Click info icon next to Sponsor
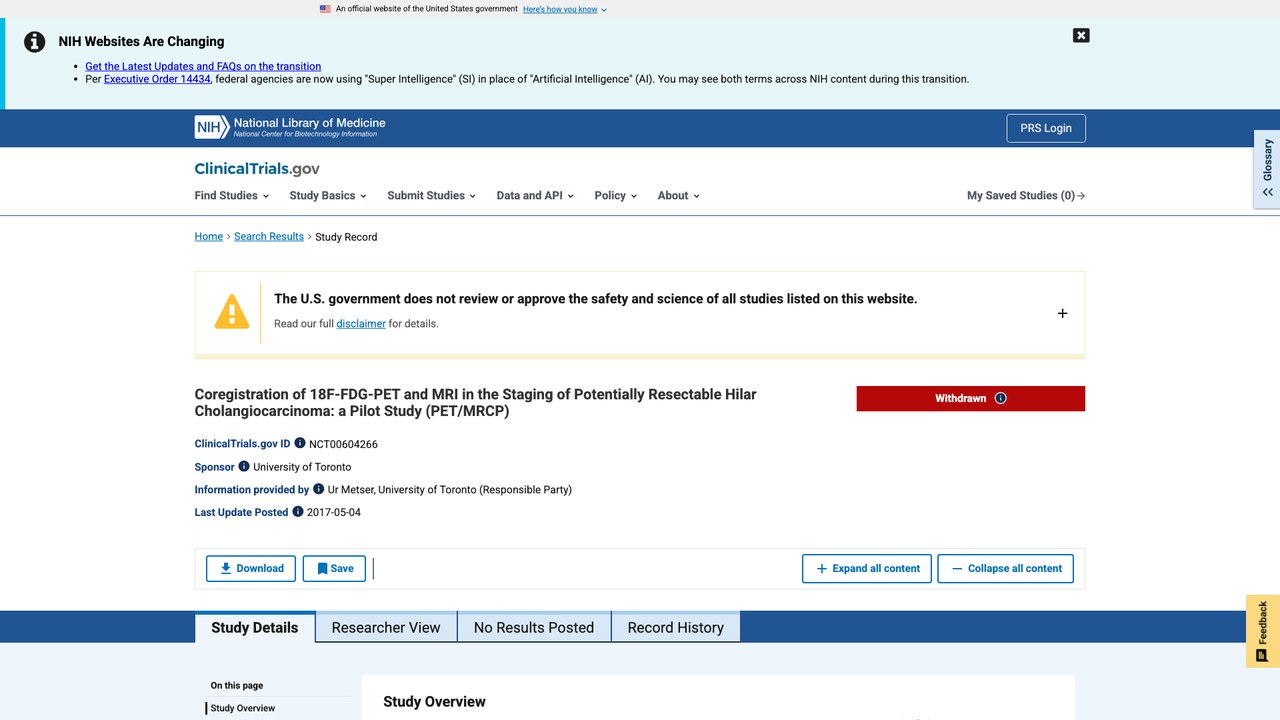 (244, 466)
